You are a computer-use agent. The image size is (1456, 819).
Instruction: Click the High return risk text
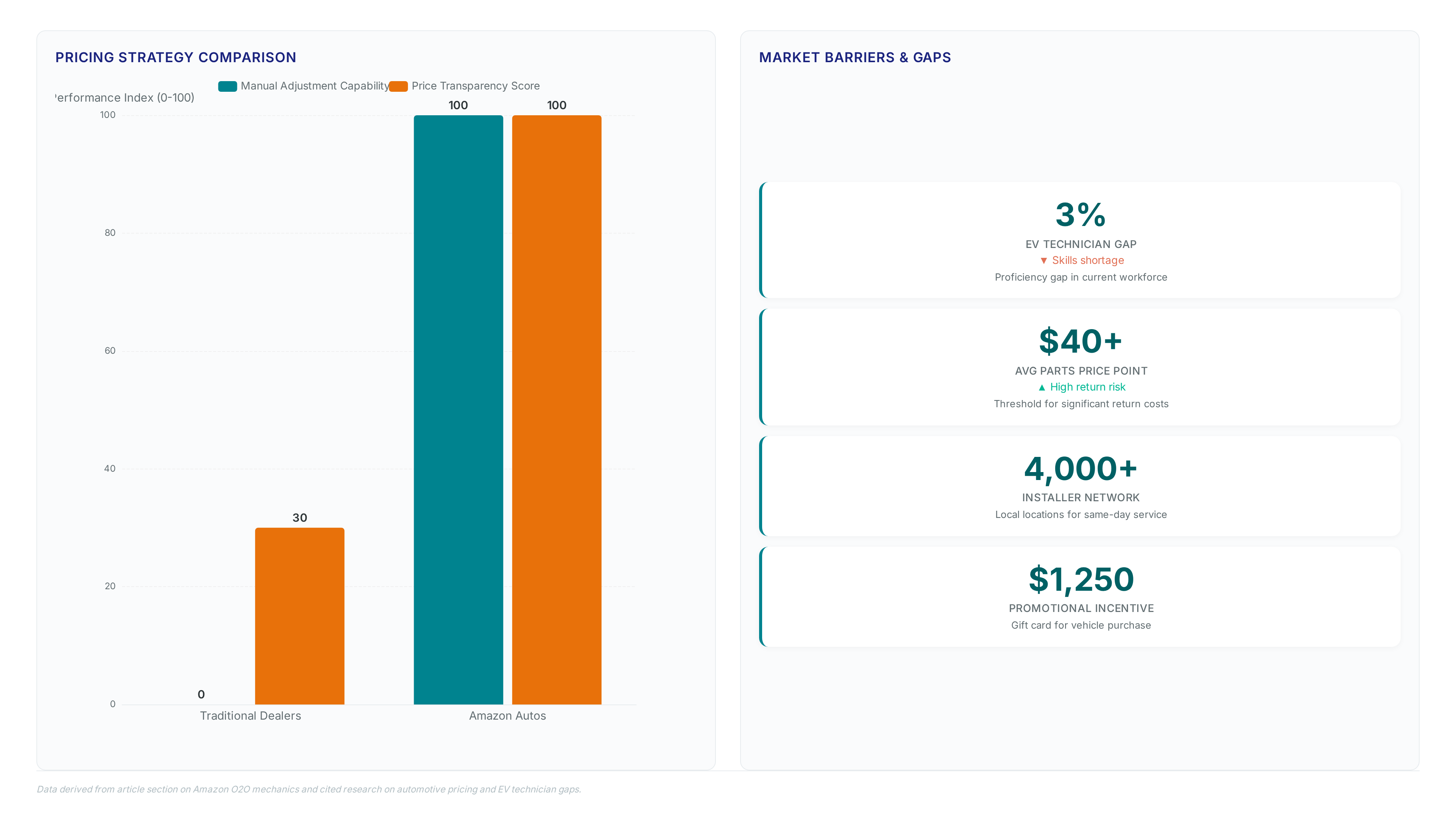pyautogui.click(x=1087, y=387)
